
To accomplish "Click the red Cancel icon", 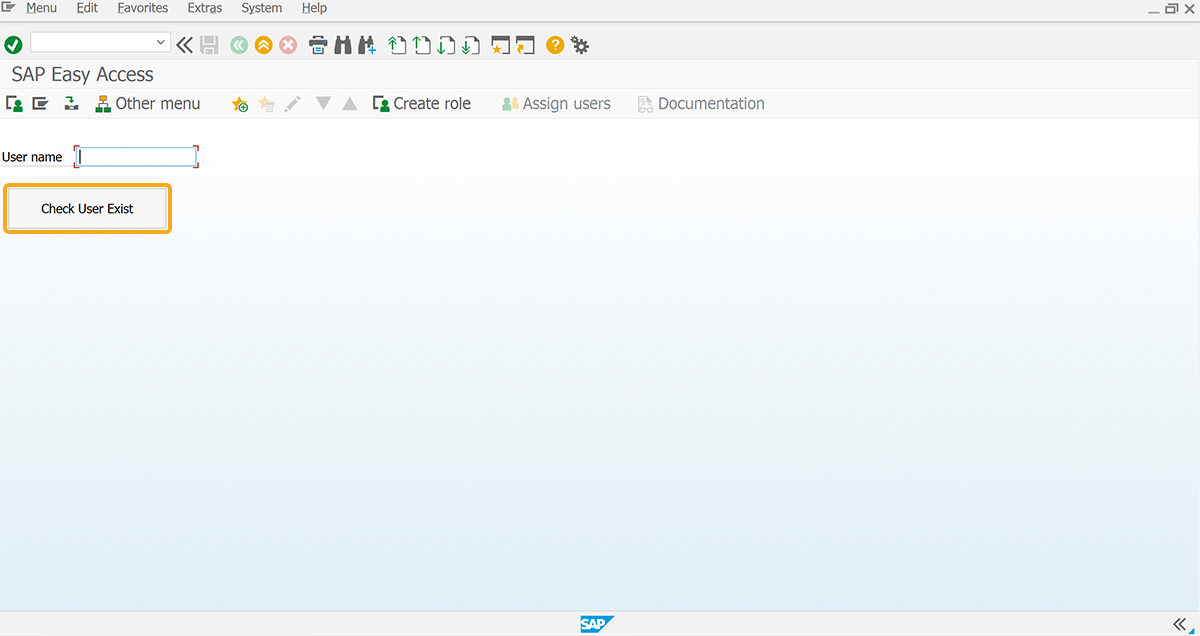I will 288,45.
